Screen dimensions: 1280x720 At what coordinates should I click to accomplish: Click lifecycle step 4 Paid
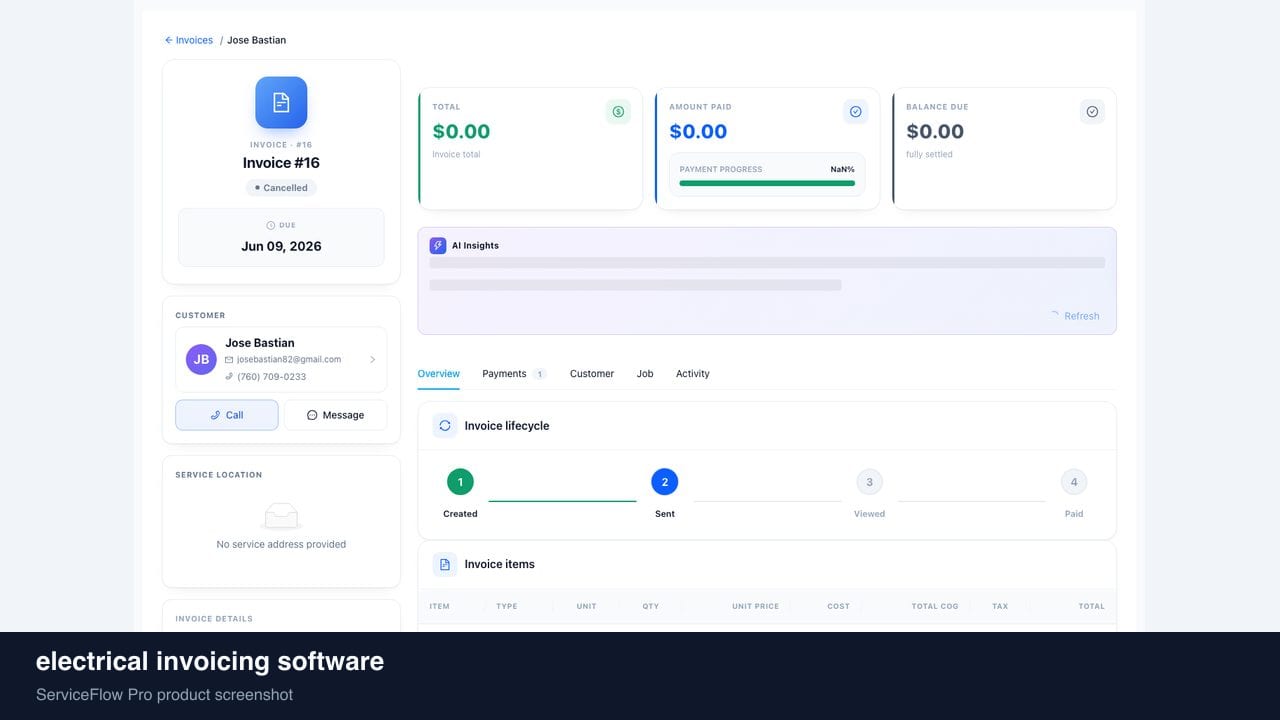(1074, 482)
